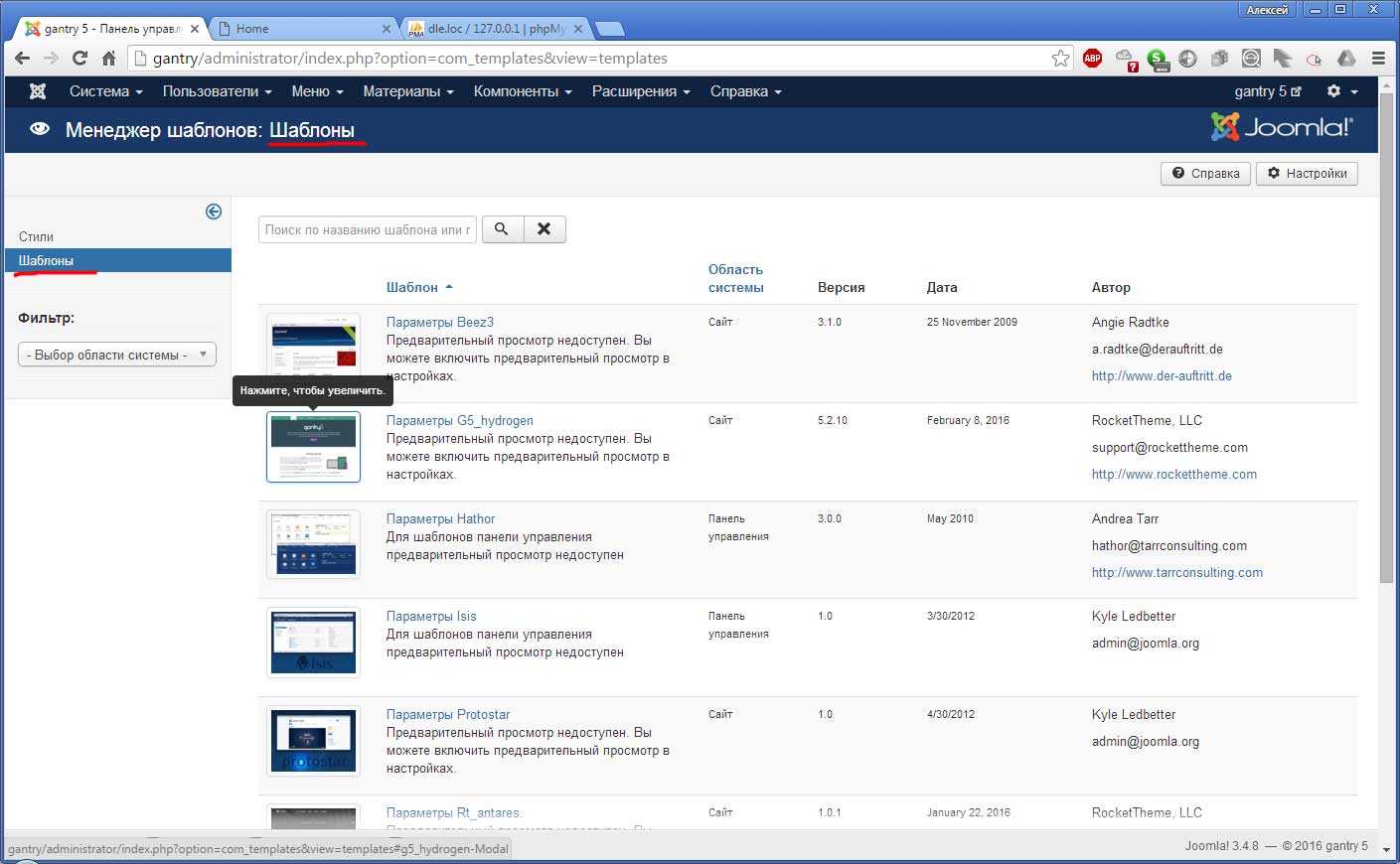1400x864 pixels.
Task: Open new browser tab button
Action: point(609,29)
